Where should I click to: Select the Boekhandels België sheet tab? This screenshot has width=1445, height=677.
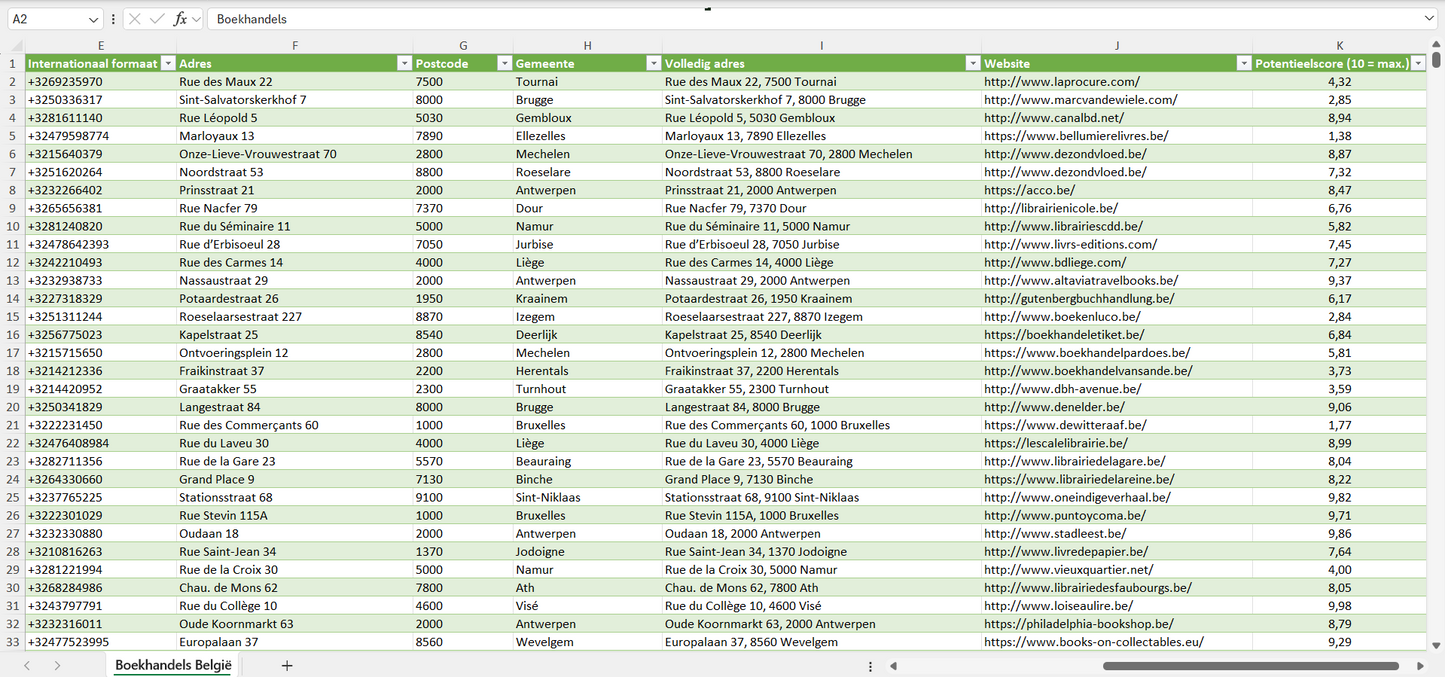pos(173,665)
